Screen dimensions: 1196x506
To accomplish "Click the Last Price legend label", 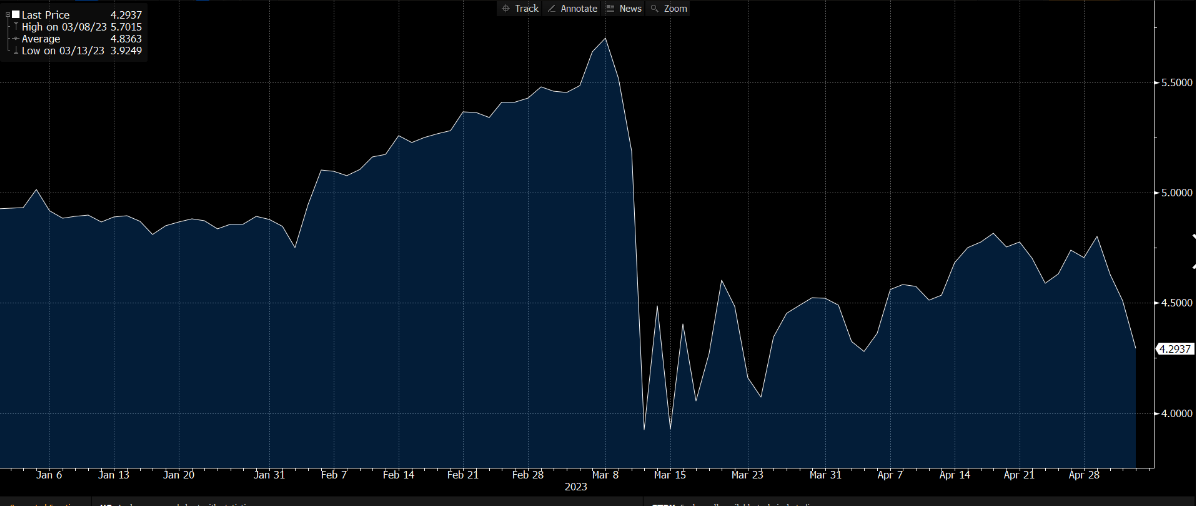I will pyautogui.click(x=45, y=15).
